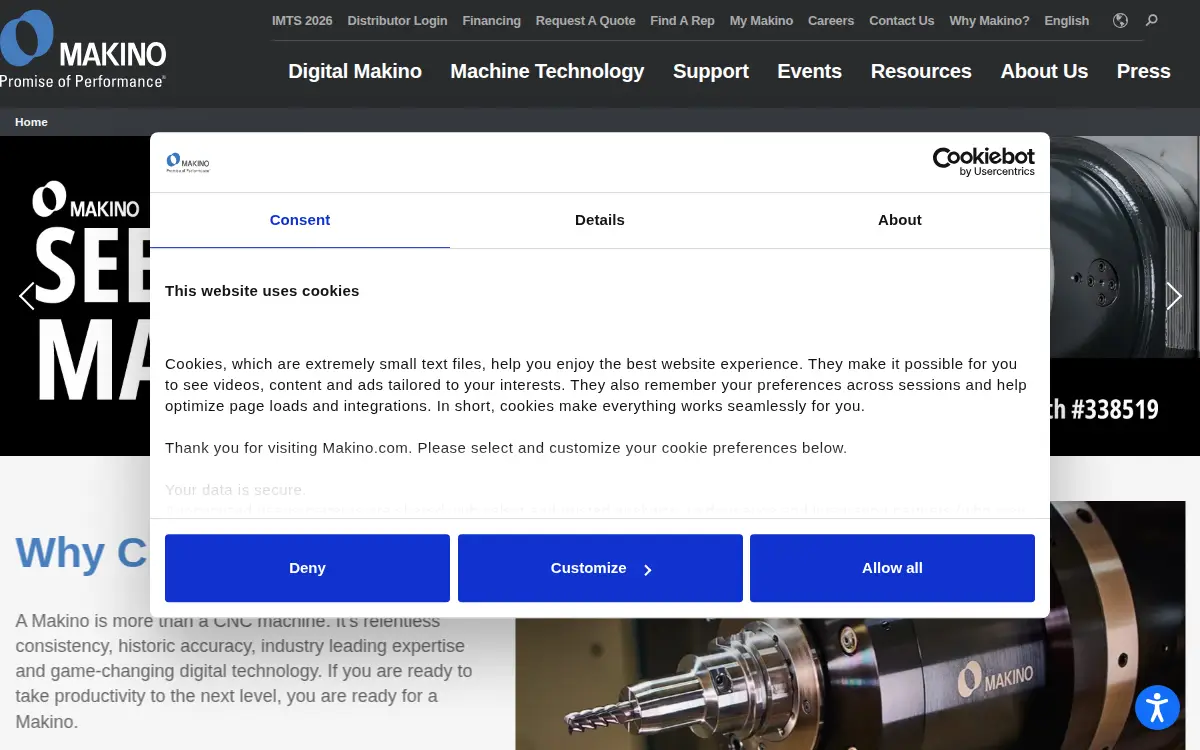Switch to the Details tab

point(600,220)
